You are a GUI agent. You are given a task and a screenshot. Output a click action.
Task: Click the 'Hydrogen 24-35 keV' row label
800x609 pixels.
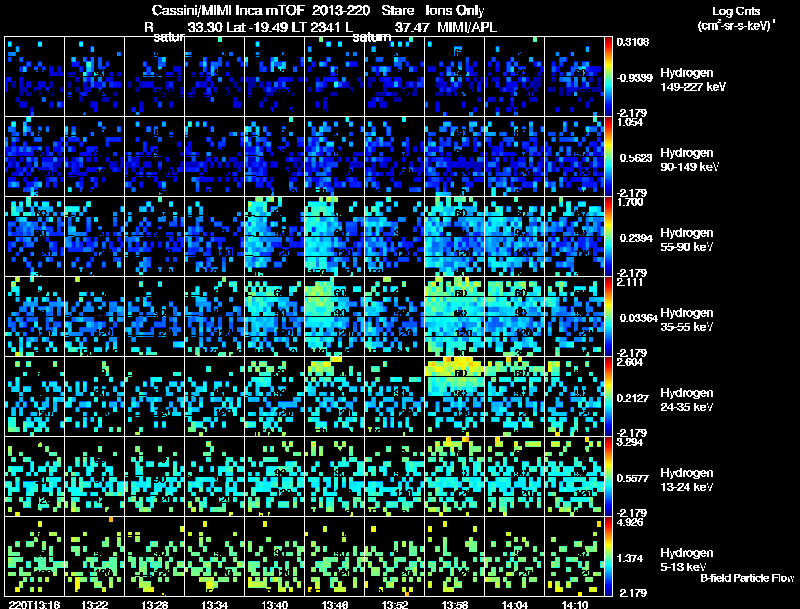click(x=687, y=400)
